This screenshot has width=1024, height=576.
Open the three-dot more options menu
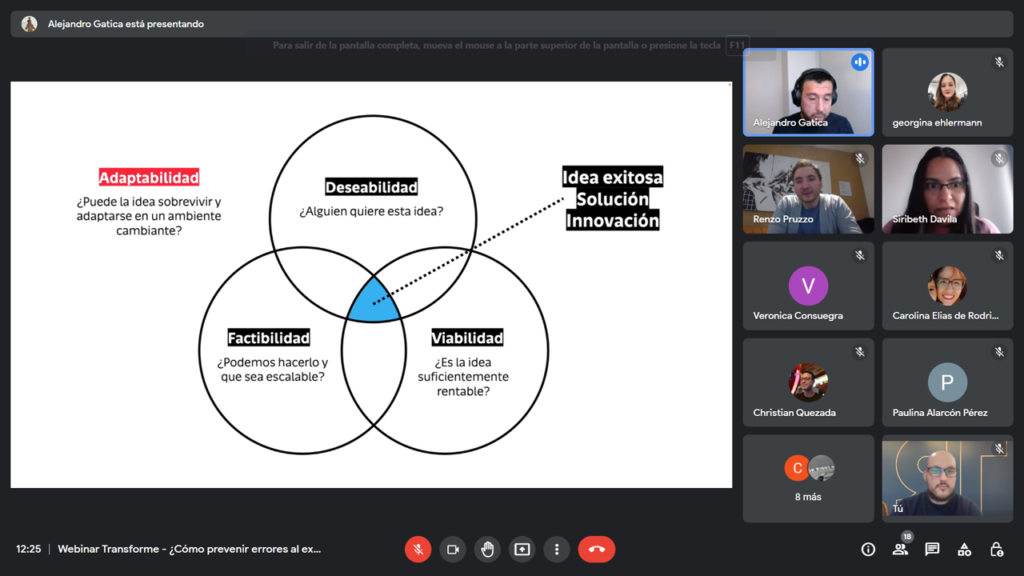tap(557, 549)
